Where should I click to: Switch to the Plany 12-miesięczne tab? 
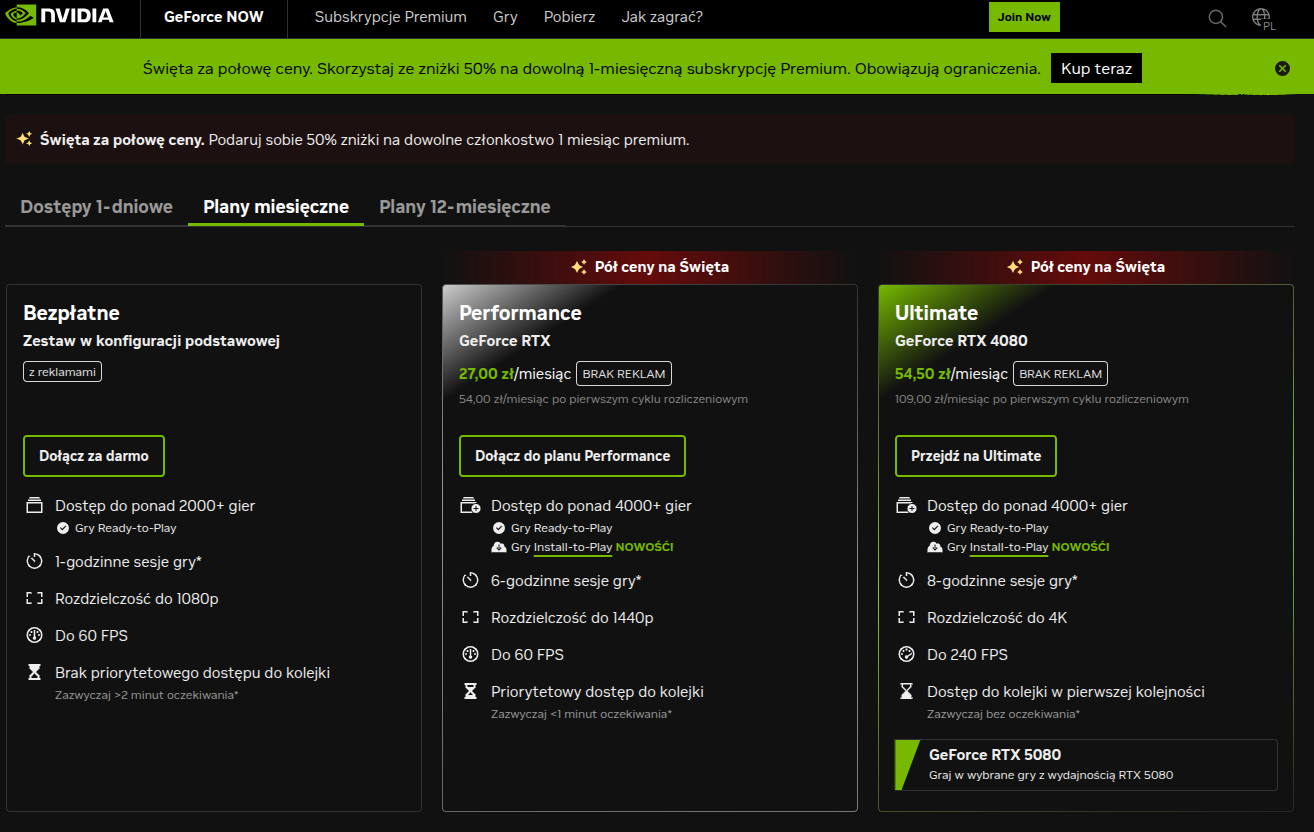coord(464,206)
